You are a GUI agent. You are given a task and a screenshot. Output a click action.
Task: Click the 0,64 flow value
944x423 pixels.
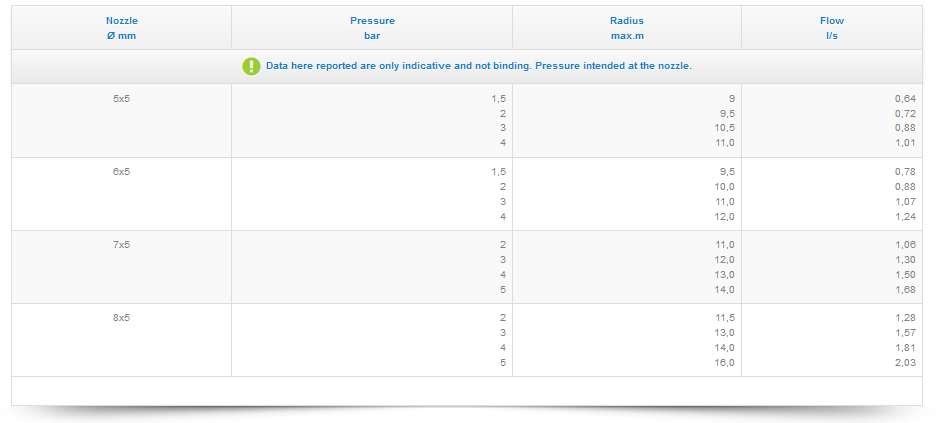[905, 98]
